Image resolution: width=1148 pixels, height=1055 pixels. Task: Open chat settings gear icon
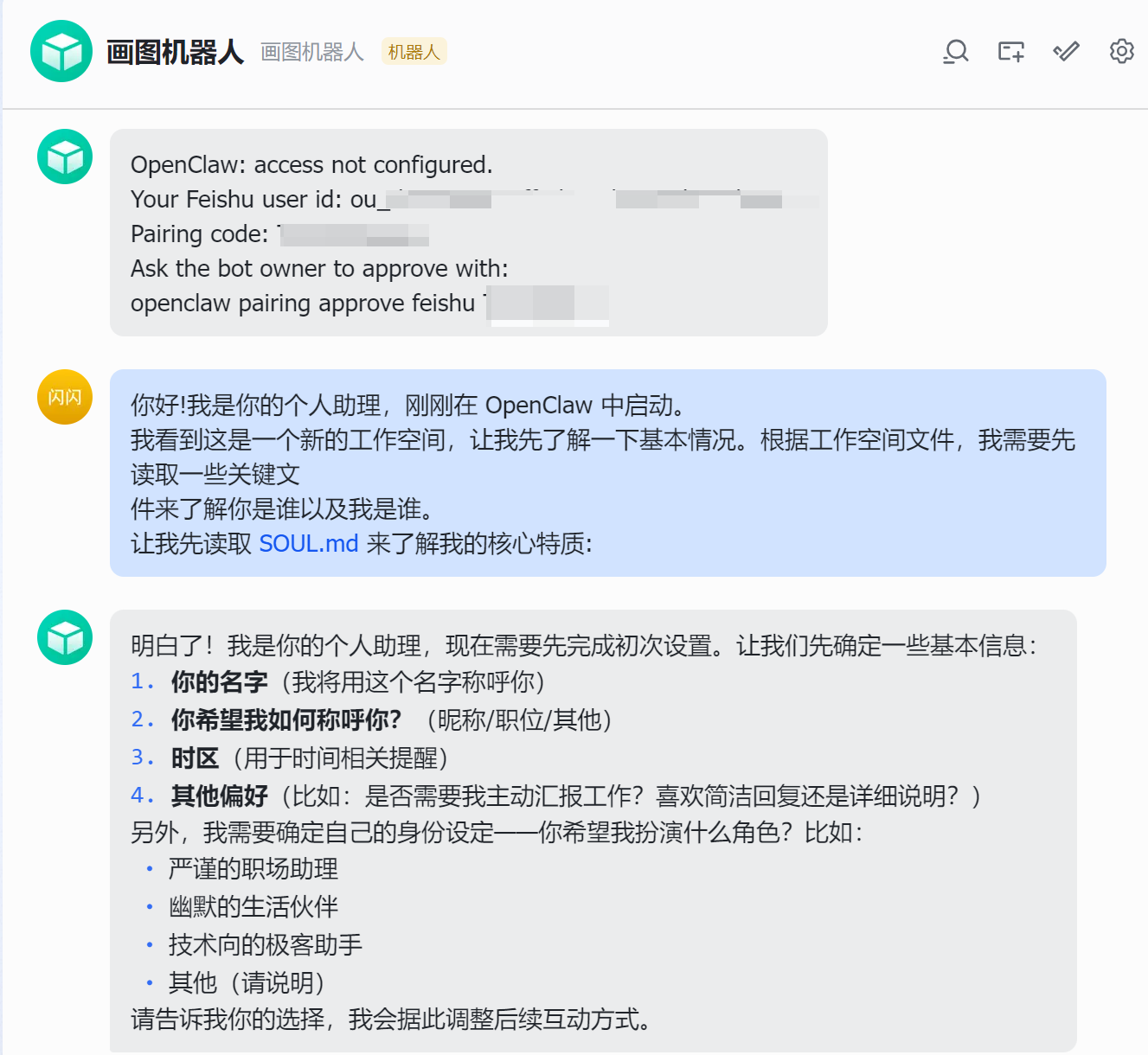click(1121, 52)
